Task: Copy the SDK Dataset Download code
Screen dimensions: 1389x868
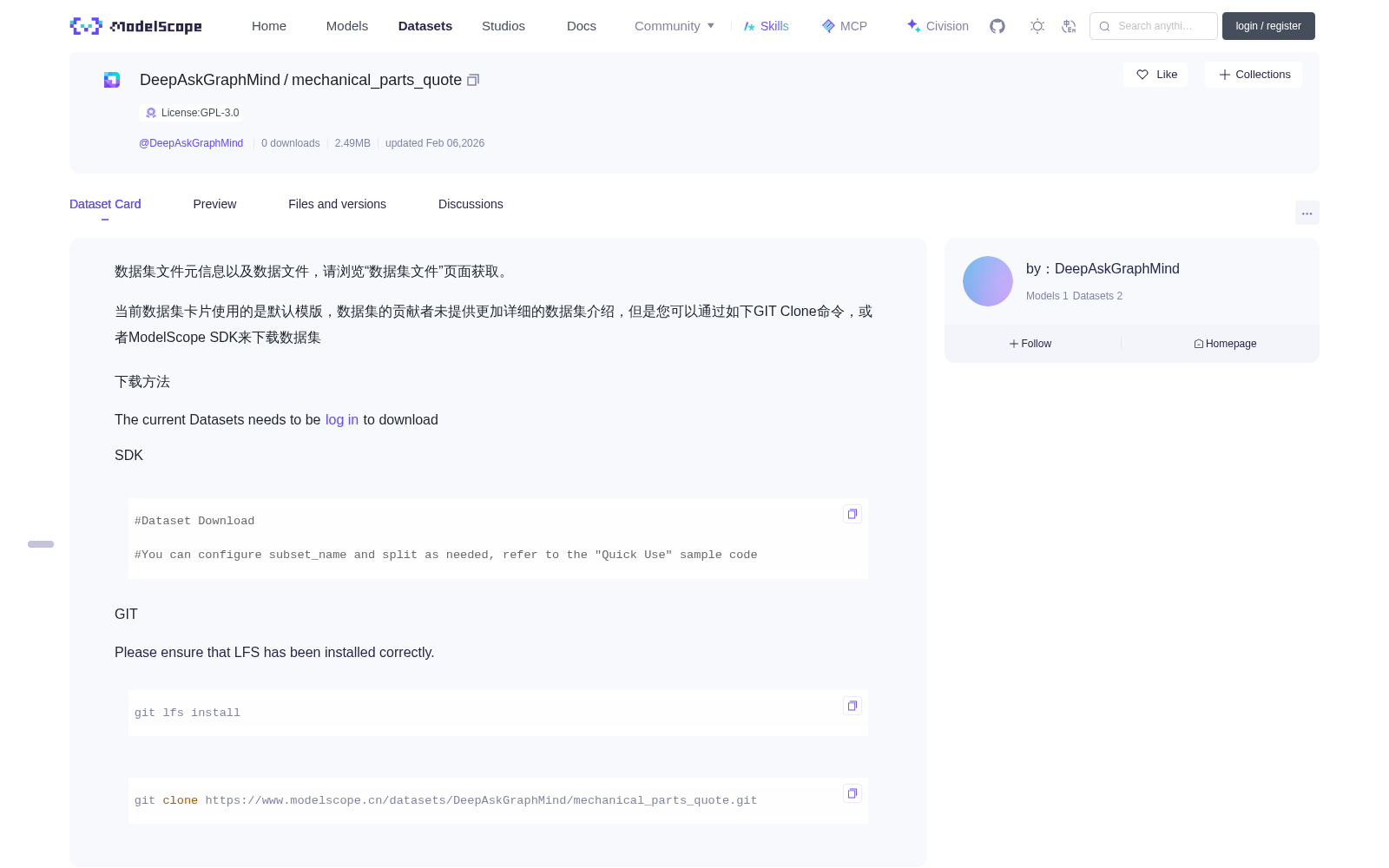Action: coord(852,514)
